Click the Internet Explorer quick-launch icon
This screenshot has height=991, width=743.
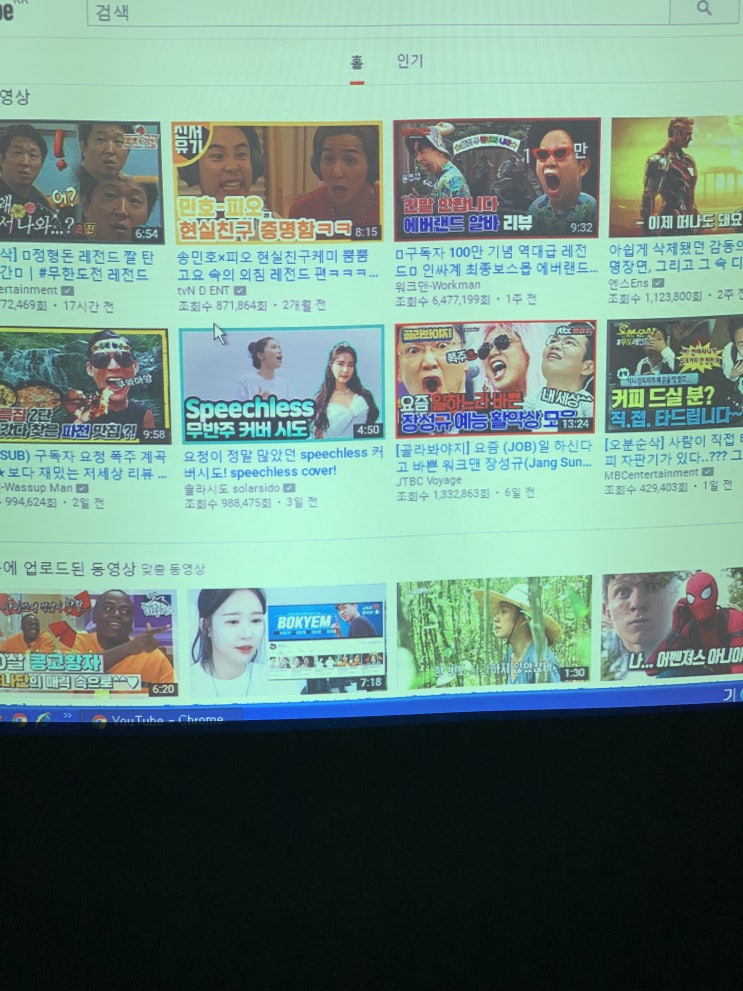click(43, 719)
